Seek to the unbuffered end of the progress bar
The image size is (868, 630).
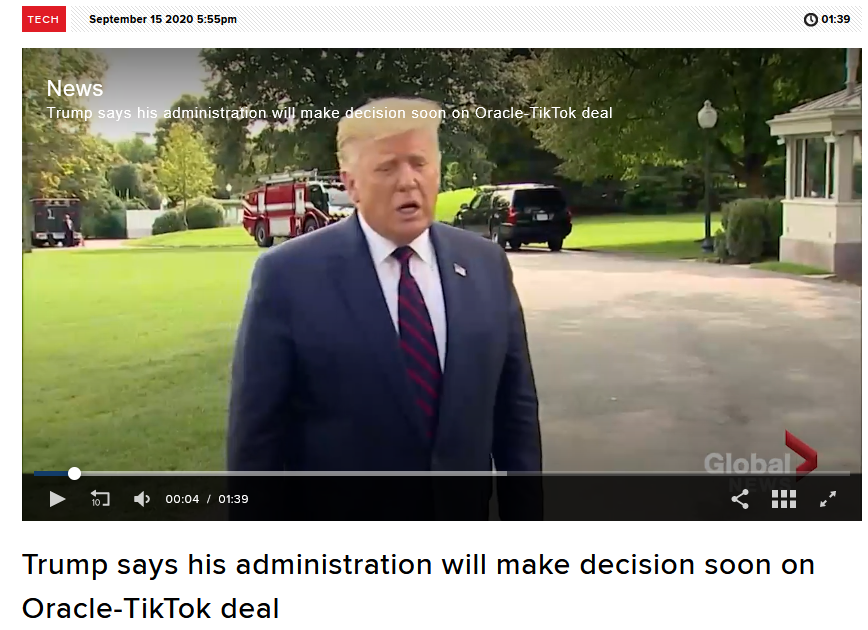[678, 473]
